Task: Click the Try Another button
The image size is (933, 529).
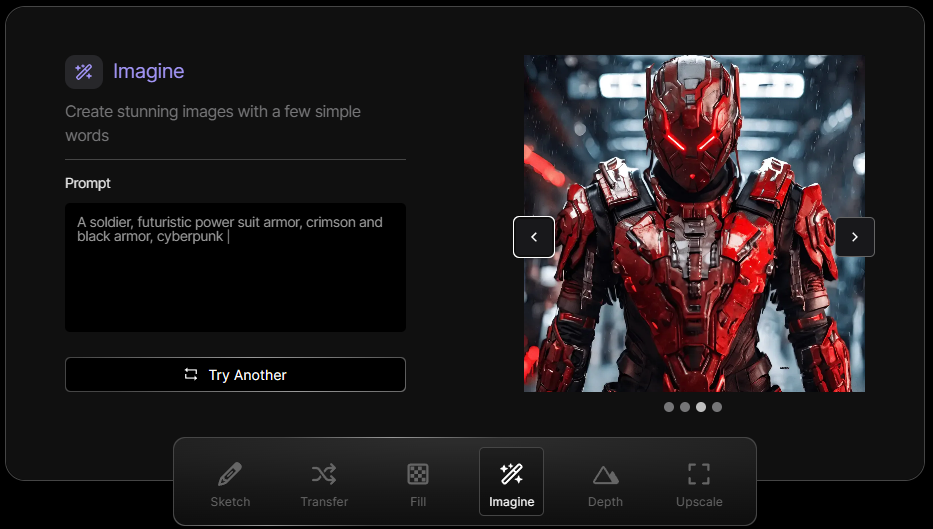Action: (235, 374)
